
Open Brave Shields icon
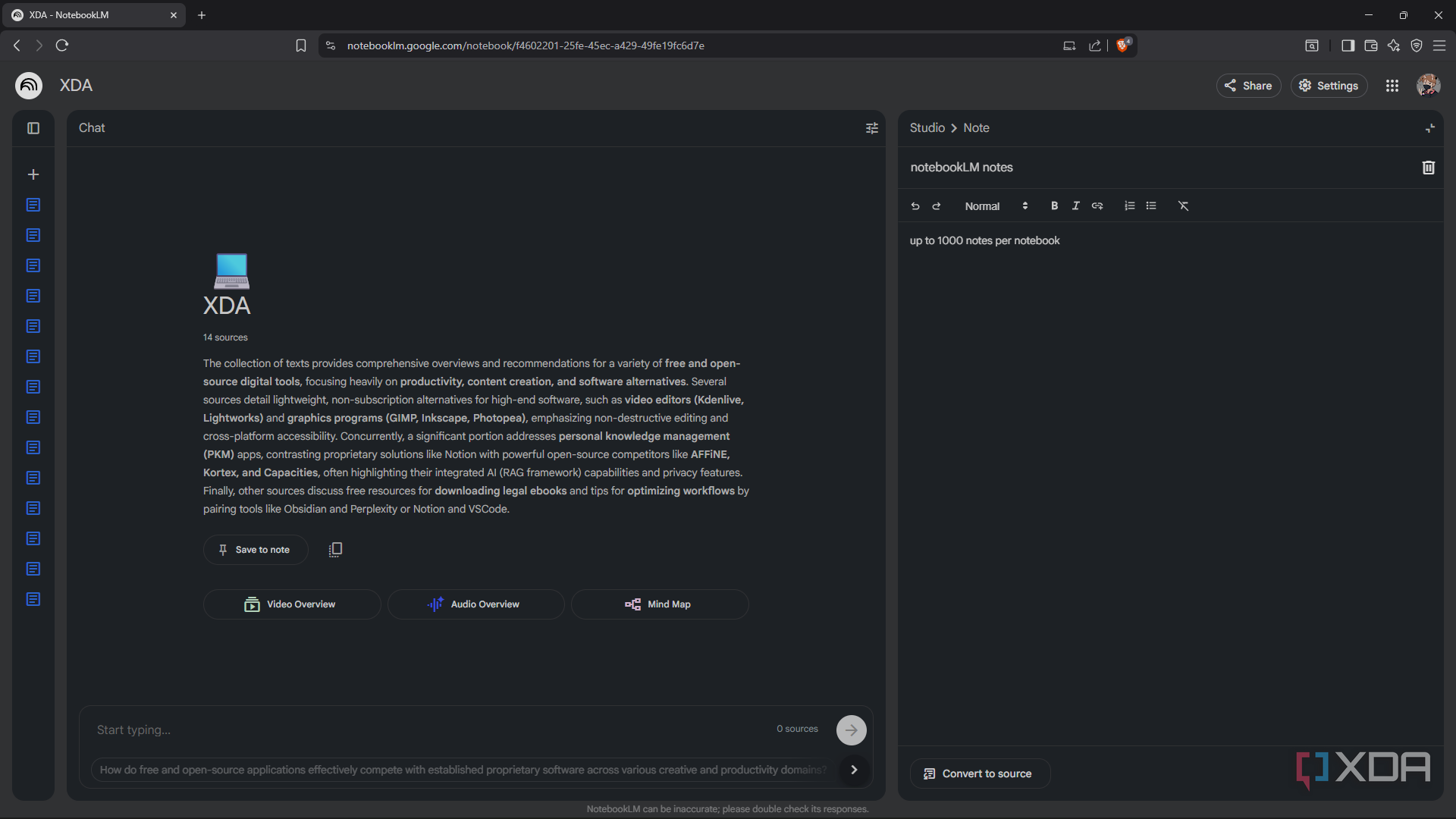(x=1123, y=45)
